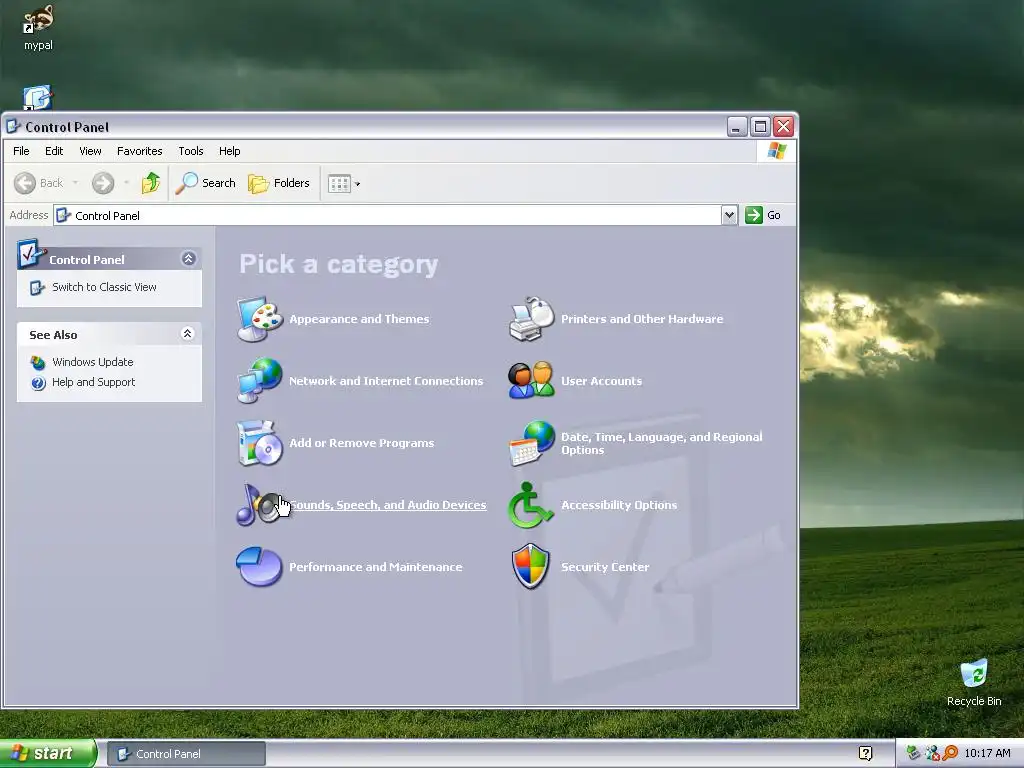Screen dimensions: 1024x768
Task: Click inside the Address field
Action: coord(388,216)
